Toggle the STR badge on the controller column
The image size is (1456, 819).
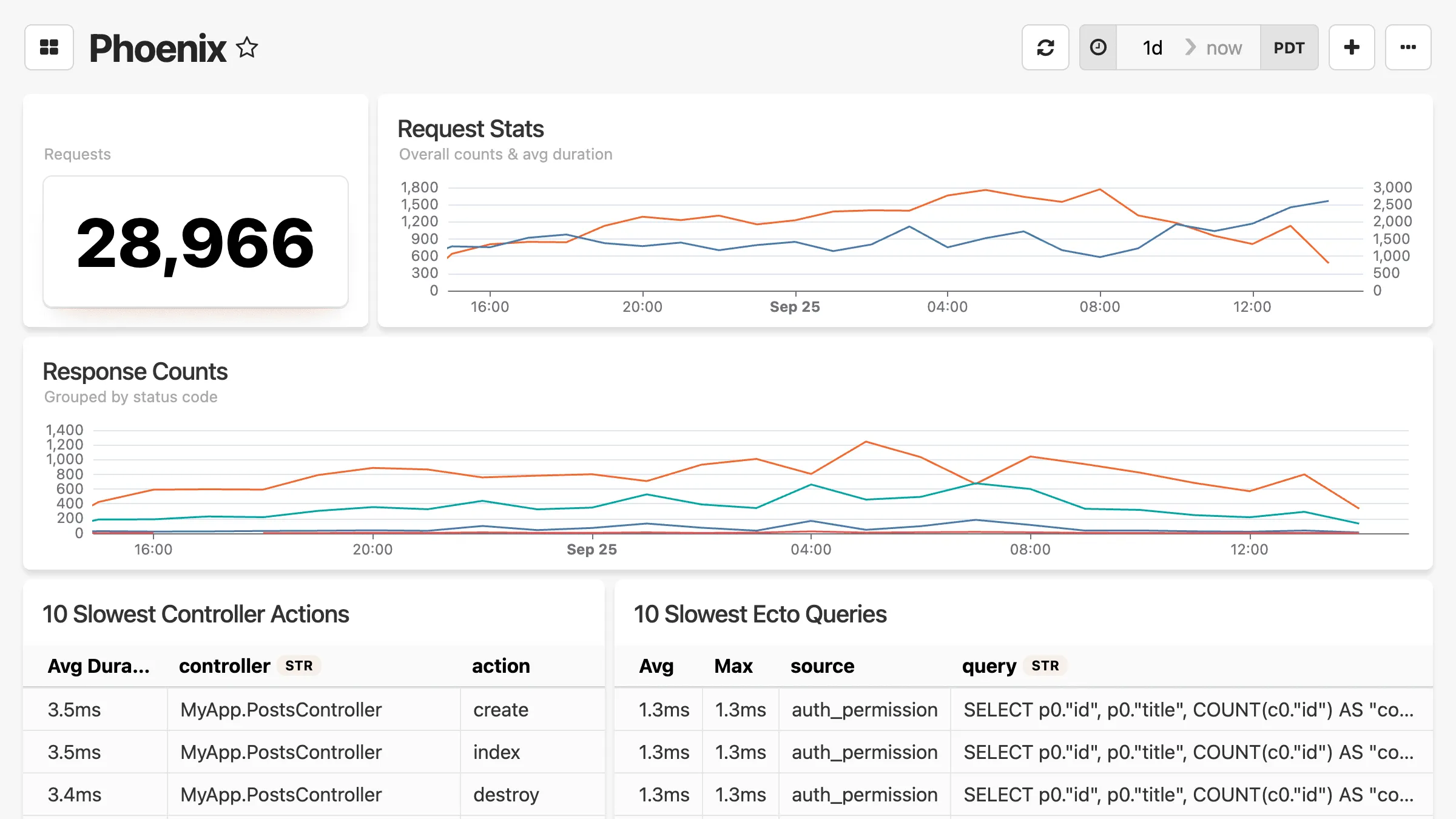tap(299, 666)
